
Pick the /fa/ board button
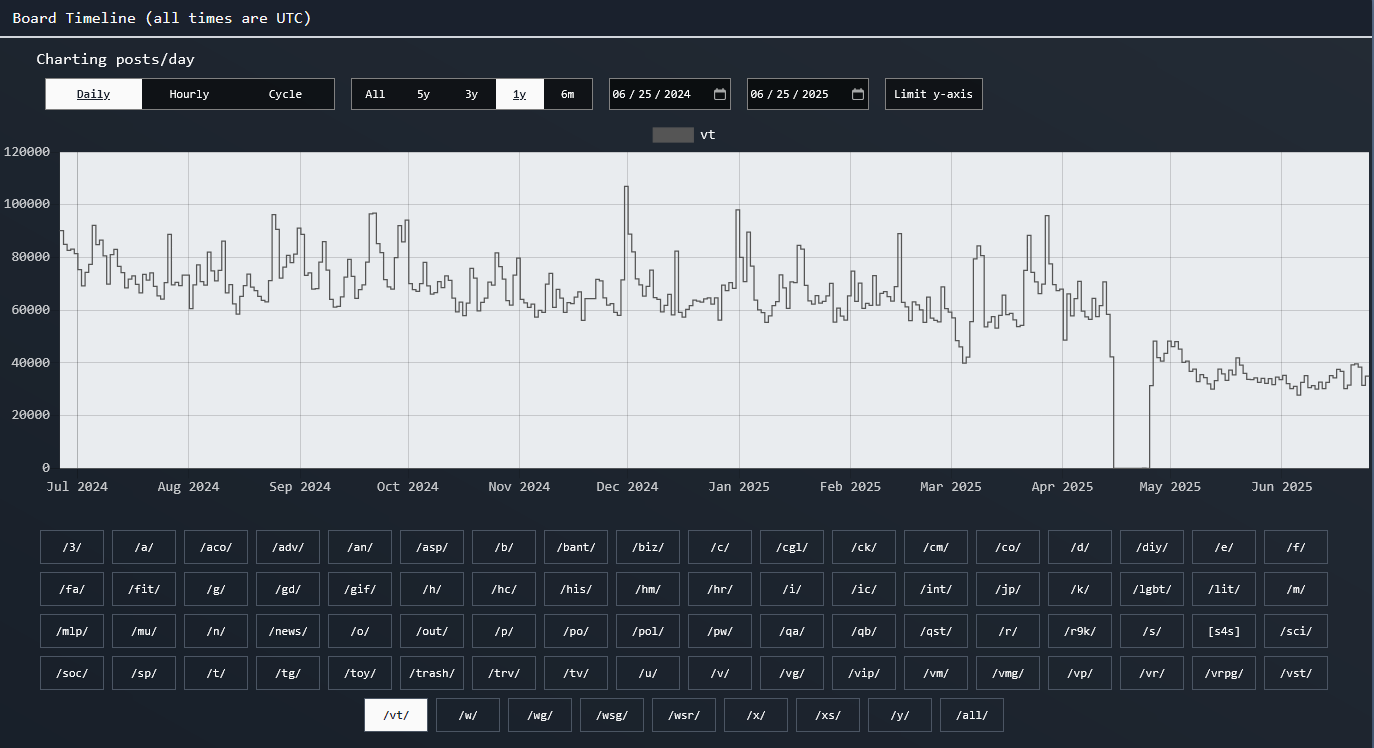point(72,589)
